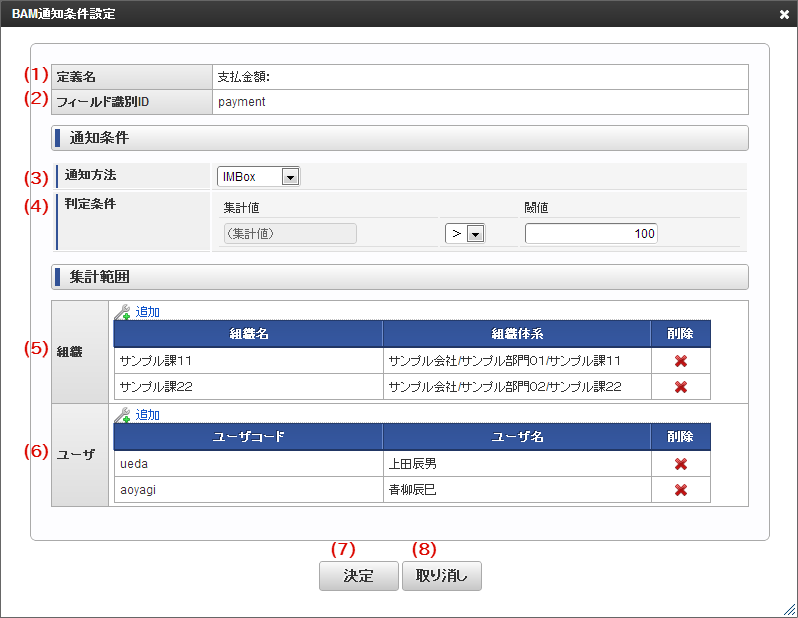Click the 閾値 threshold input field

(590, 233)
